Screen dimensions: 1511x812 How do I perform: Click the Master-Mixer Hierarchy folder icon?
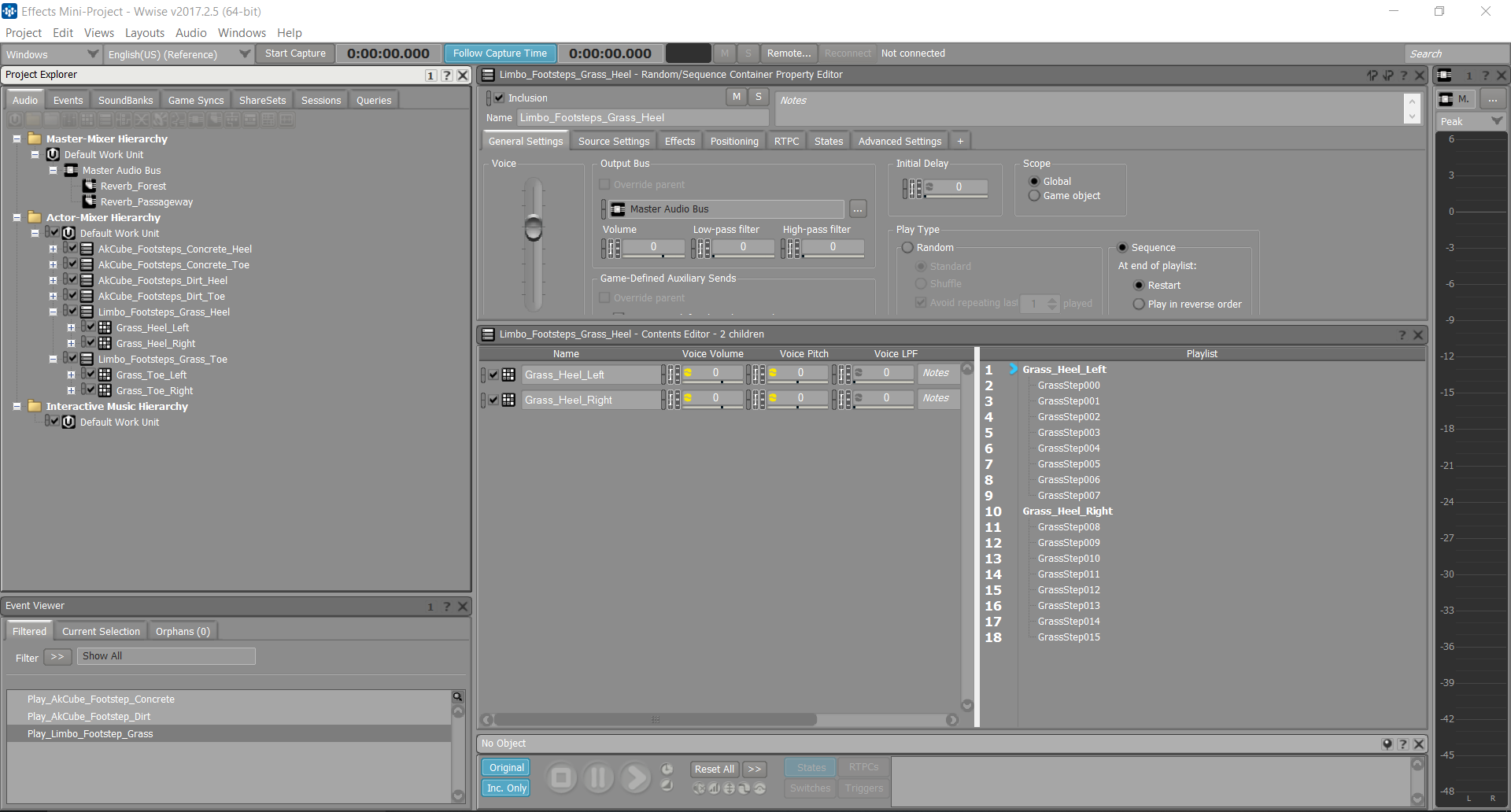[35, 138]
